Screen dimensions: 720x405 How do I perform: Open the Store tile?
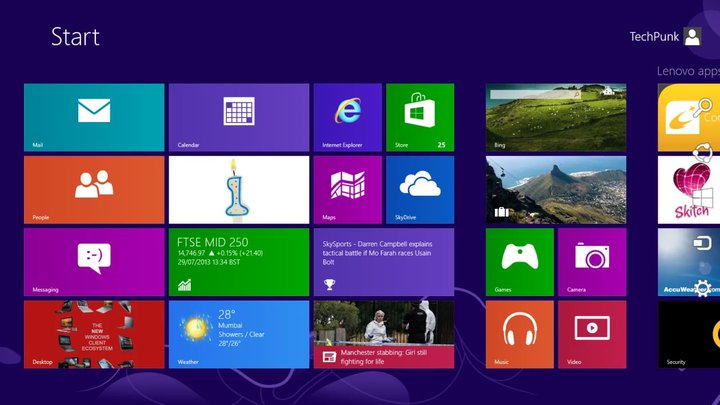point(420,118)
